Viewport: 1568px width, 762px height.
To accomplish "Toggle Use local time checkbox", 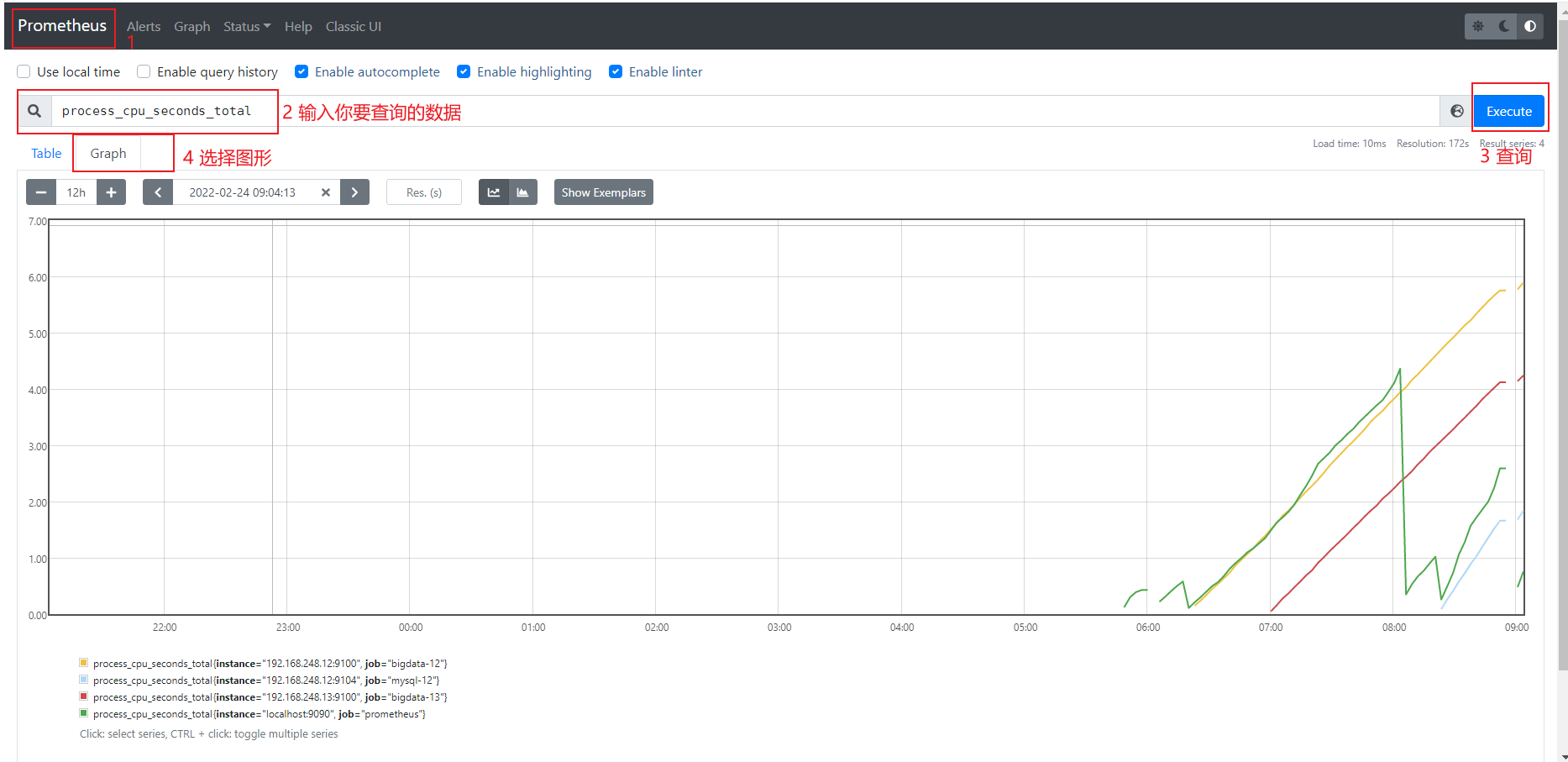I will [x=24, y=71].
